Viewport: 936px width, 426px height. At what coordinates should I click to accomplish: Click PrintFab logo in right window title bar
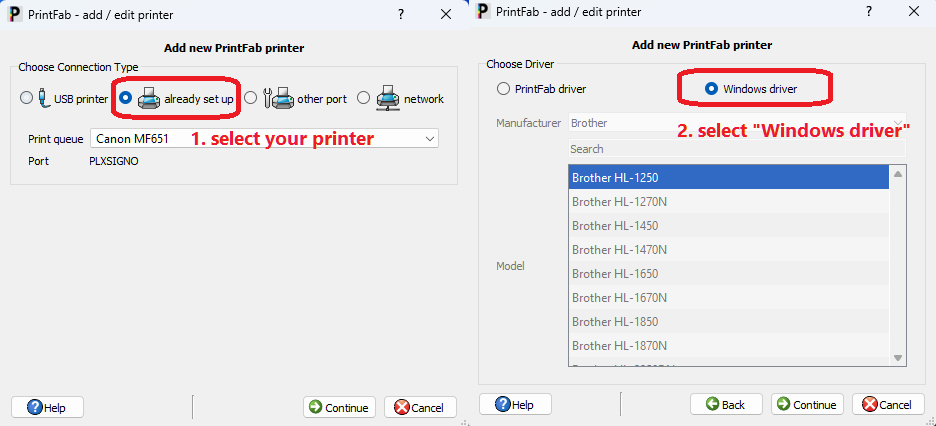484,11
